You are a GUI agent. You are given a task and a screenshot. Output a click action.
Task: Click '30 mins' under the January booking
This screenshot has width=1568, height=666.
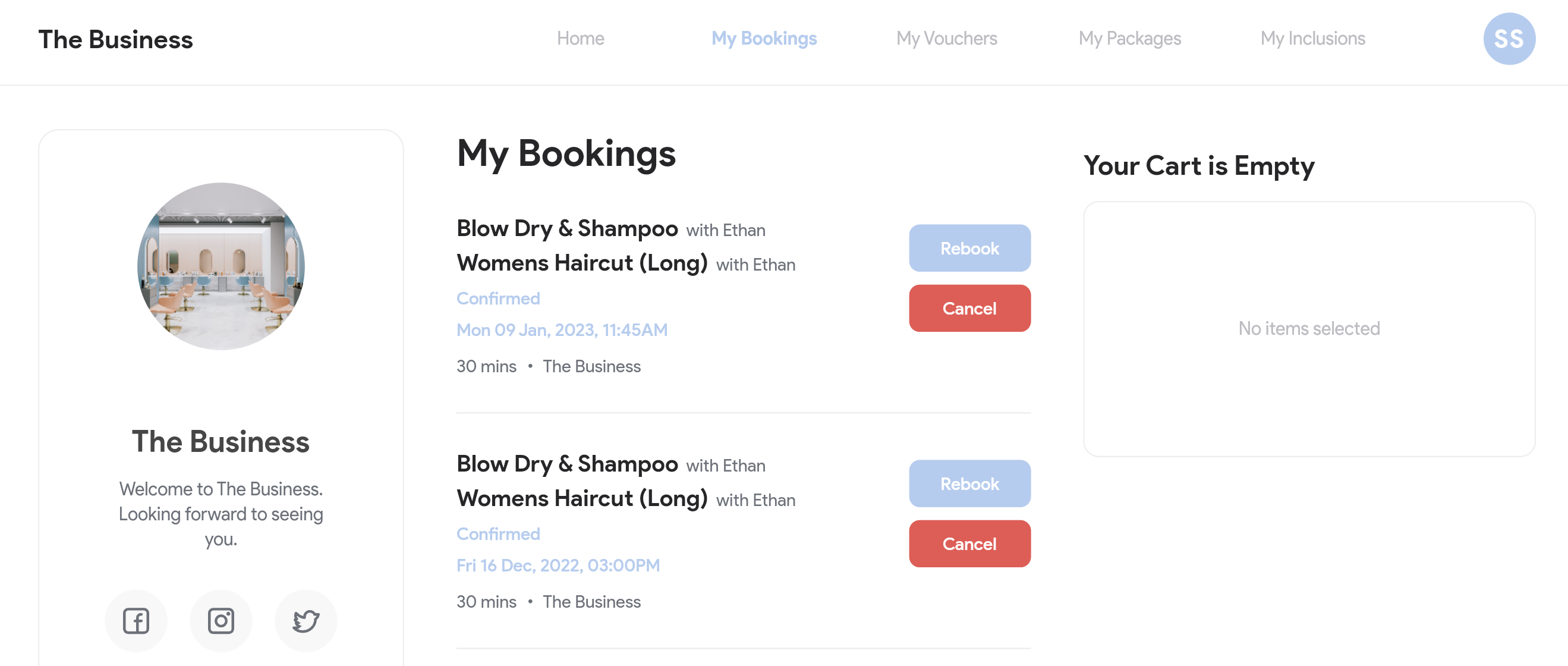coord(486,366)
